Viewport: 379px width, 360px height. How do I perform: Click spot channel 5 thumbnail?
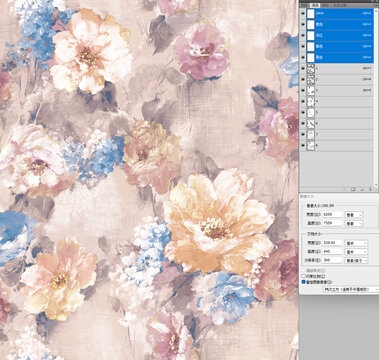[311, 113]
